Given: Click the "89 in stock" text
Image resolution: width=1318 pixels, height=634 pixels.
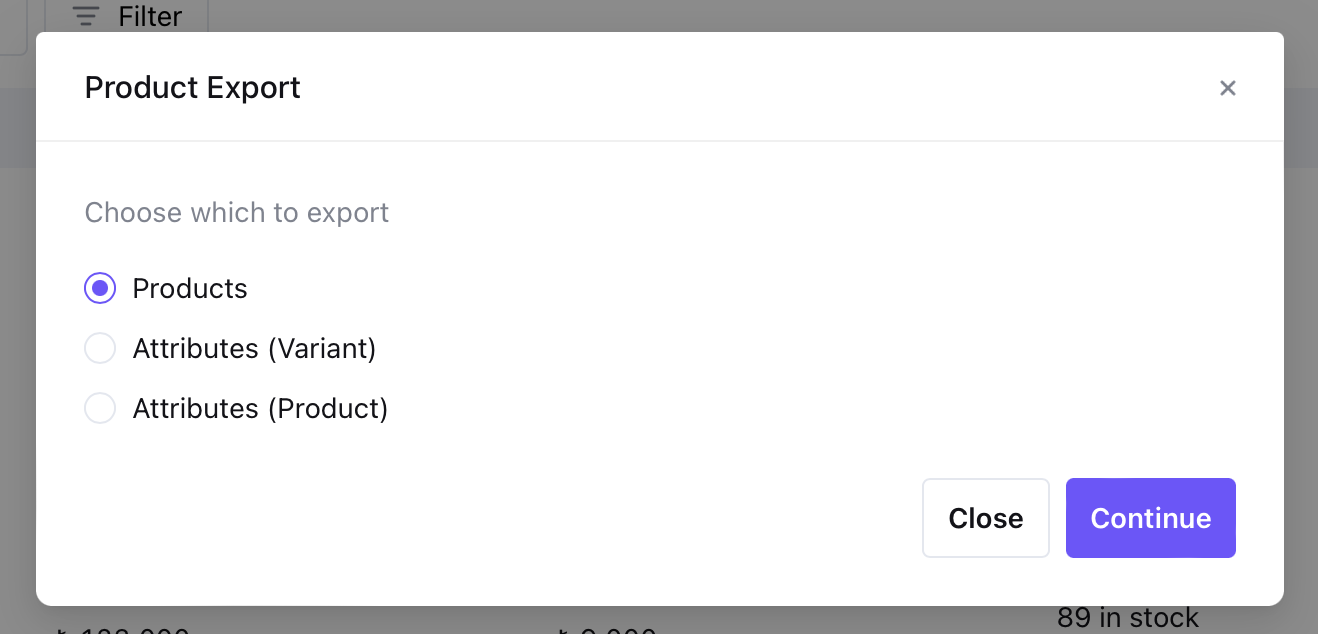Looking at the screenshot, I should coord(1127,619).
